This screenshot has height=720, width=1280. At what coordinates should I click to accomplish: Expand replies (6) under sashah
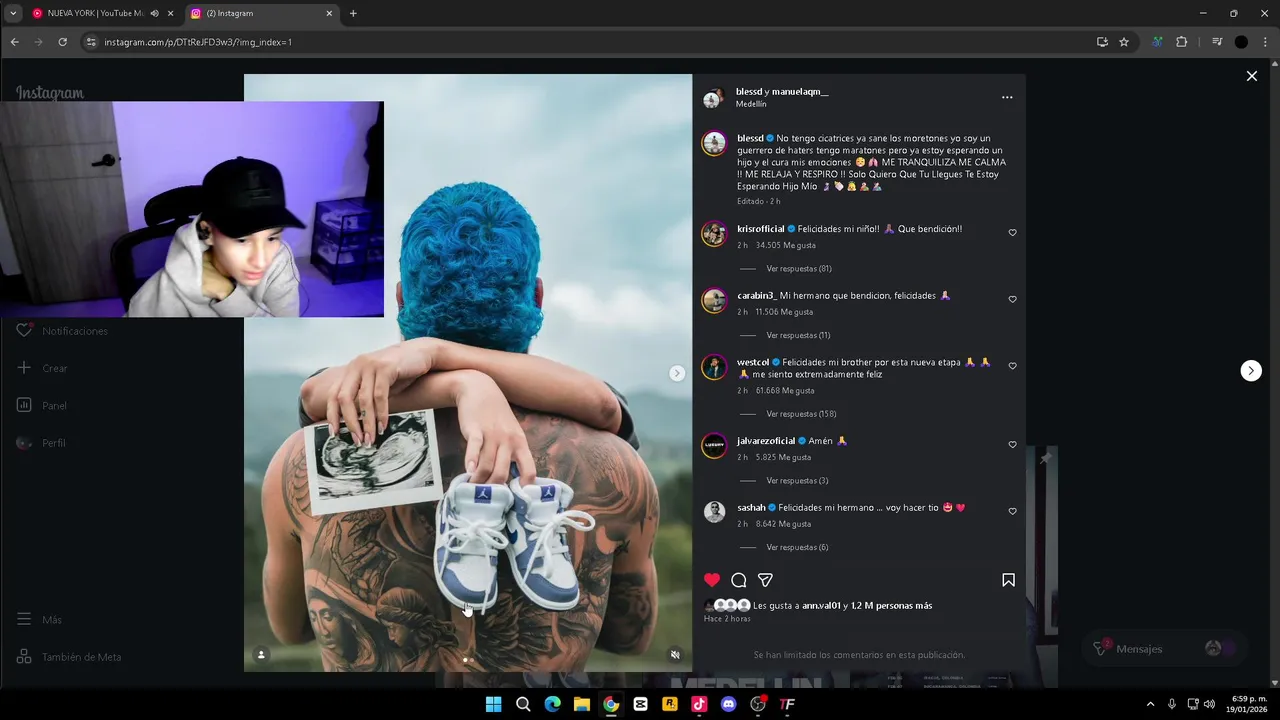[797, 548]
